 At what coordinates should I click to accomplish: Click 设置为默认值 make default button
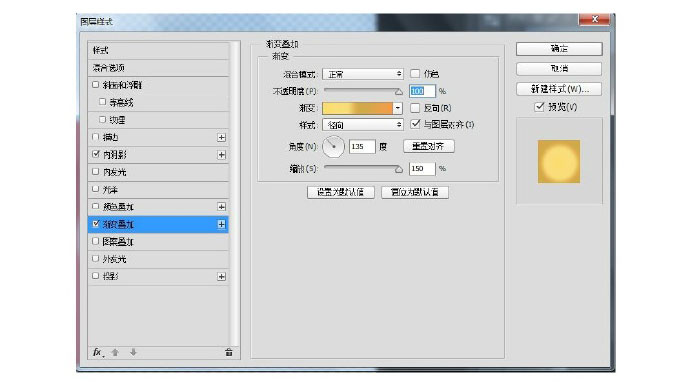pyautogui.click(x=341, y=192)
